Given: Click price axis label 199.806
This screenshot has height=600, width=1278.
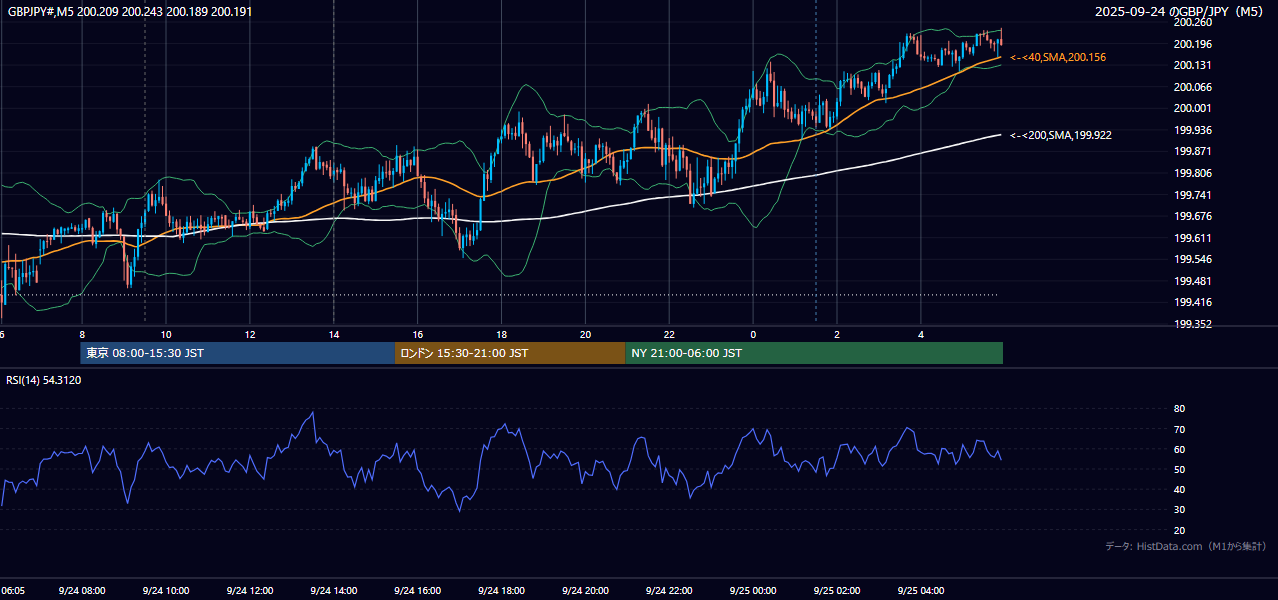Looking at the screenshot, I should point(1192,173).
